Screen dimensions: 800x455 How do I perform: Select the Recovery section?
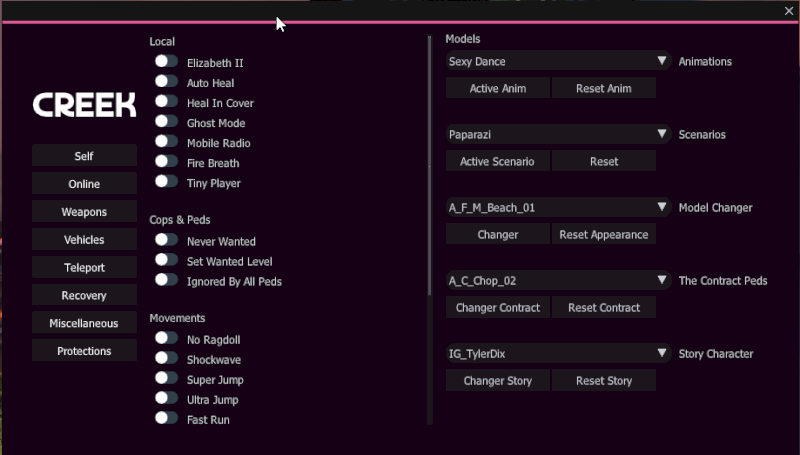[84, 295]
